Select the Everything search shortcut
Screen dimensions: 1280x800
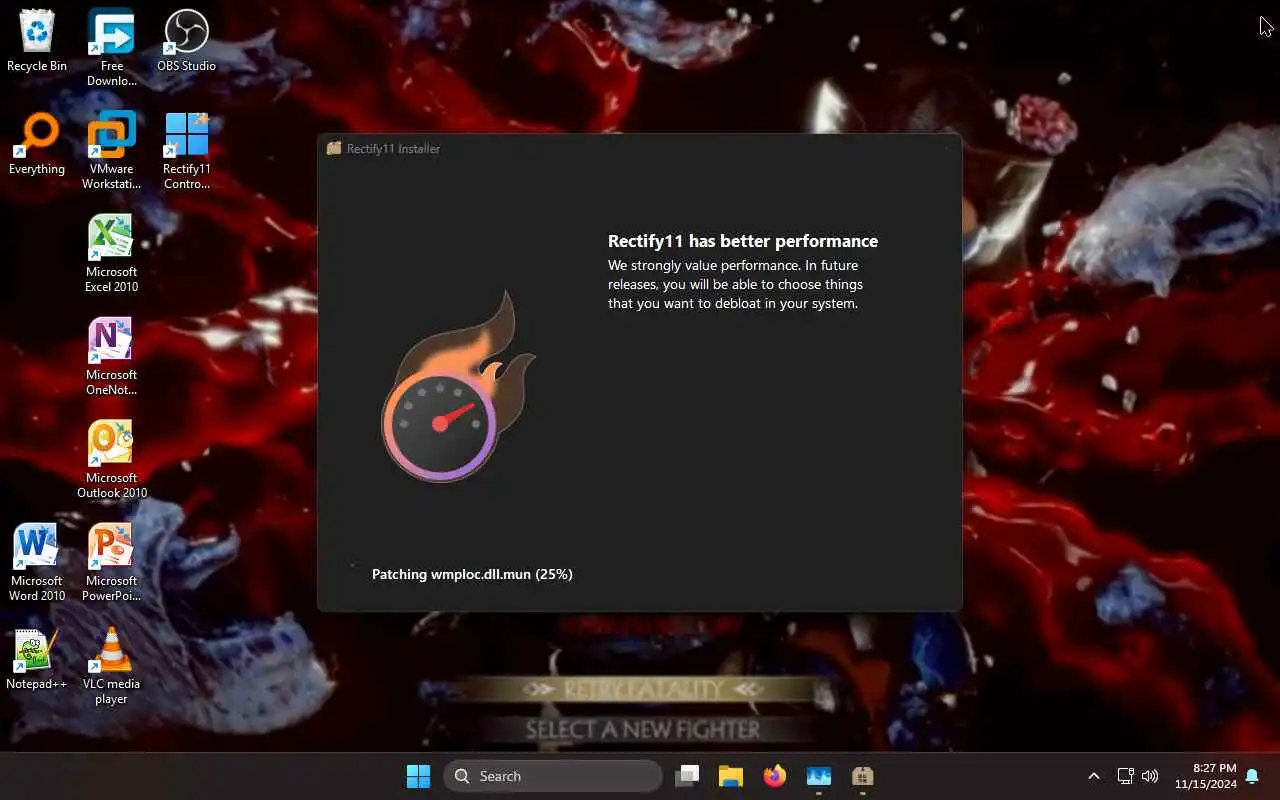(x=37, y=144)
